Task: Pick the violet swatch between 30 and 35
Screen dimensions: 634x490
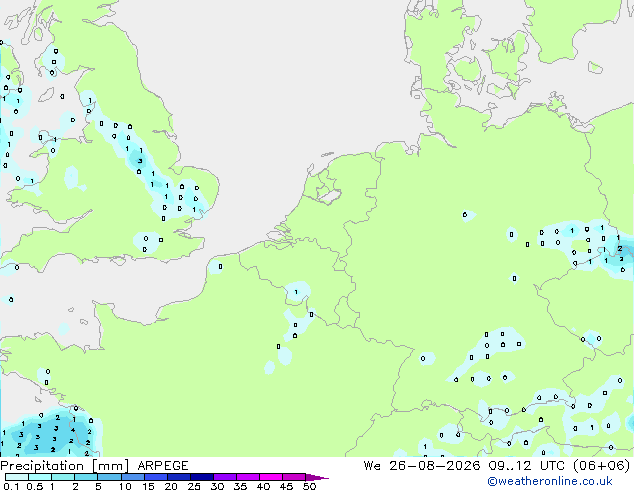Action: [x=225, y=477]
